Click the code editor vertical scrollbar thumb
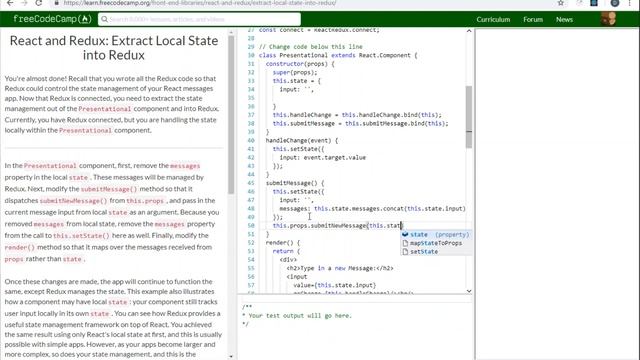The height and width of the screenshot is (360, 640). 469,117
